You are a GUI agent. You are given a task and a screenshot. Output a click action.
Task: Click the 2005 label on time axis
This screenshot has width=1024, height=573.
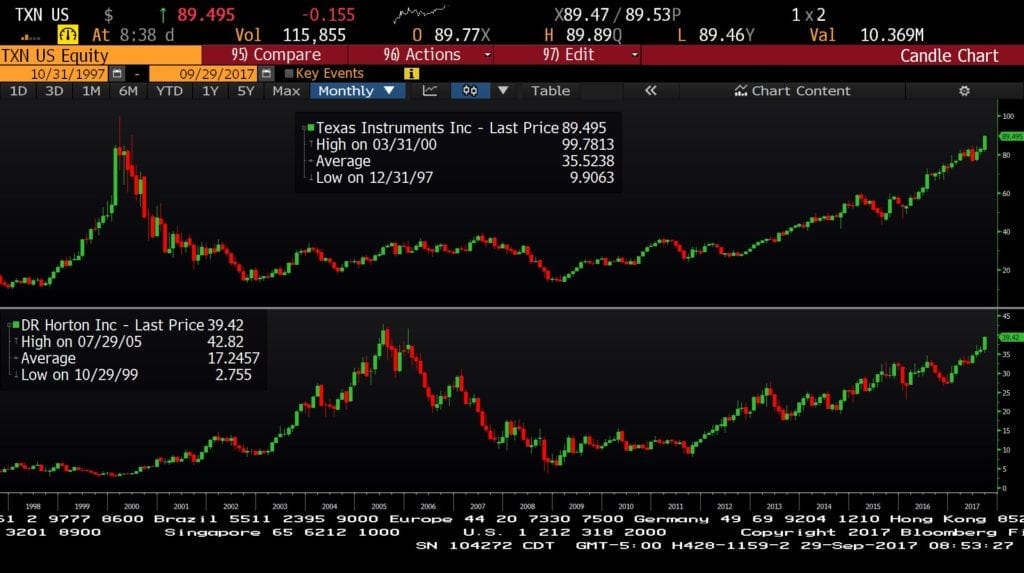[x=379, y=506]
